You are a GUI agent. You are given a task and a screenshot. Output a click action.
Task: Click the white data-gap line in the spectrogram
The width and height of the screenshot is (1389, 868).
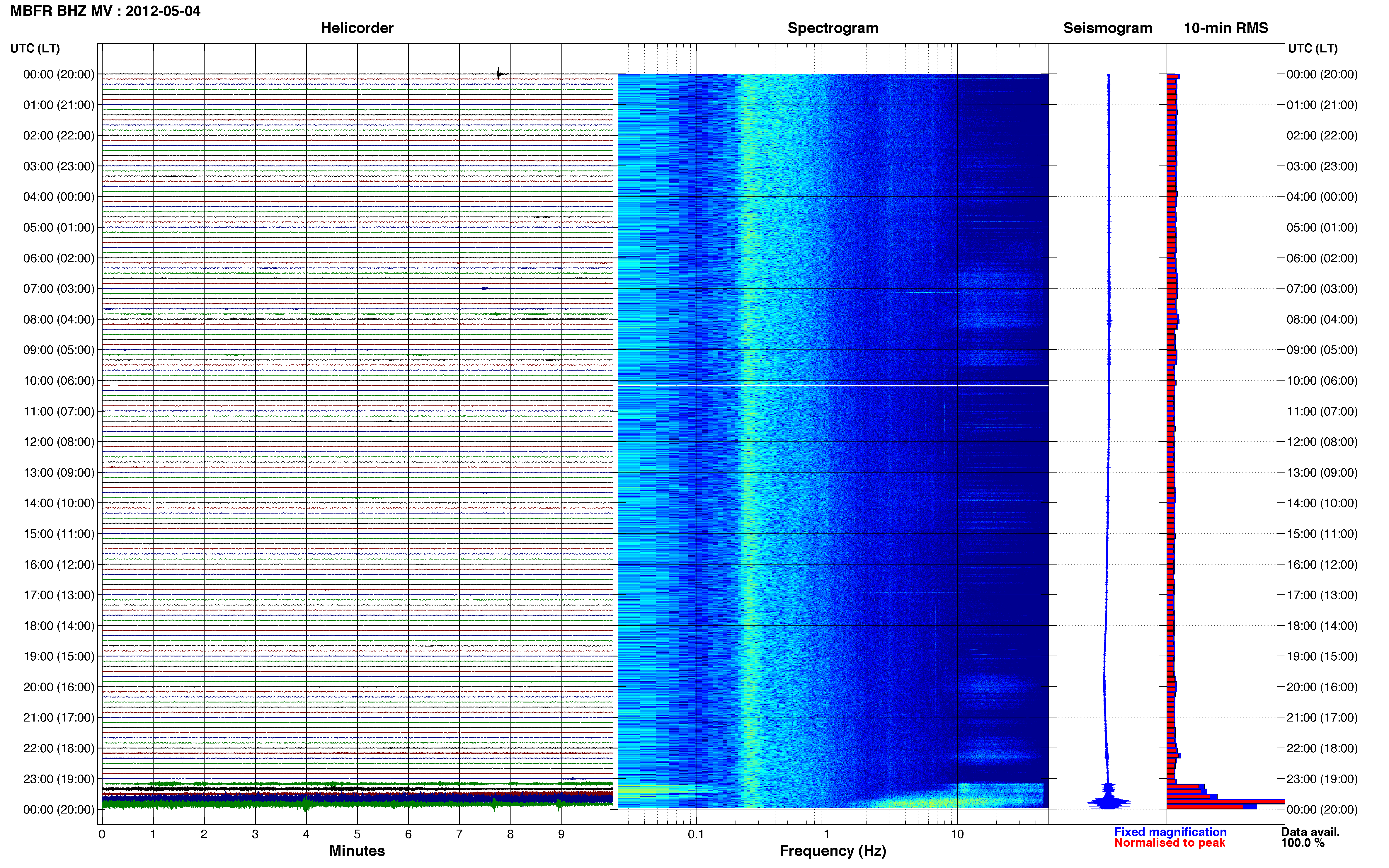pos(833,386)
